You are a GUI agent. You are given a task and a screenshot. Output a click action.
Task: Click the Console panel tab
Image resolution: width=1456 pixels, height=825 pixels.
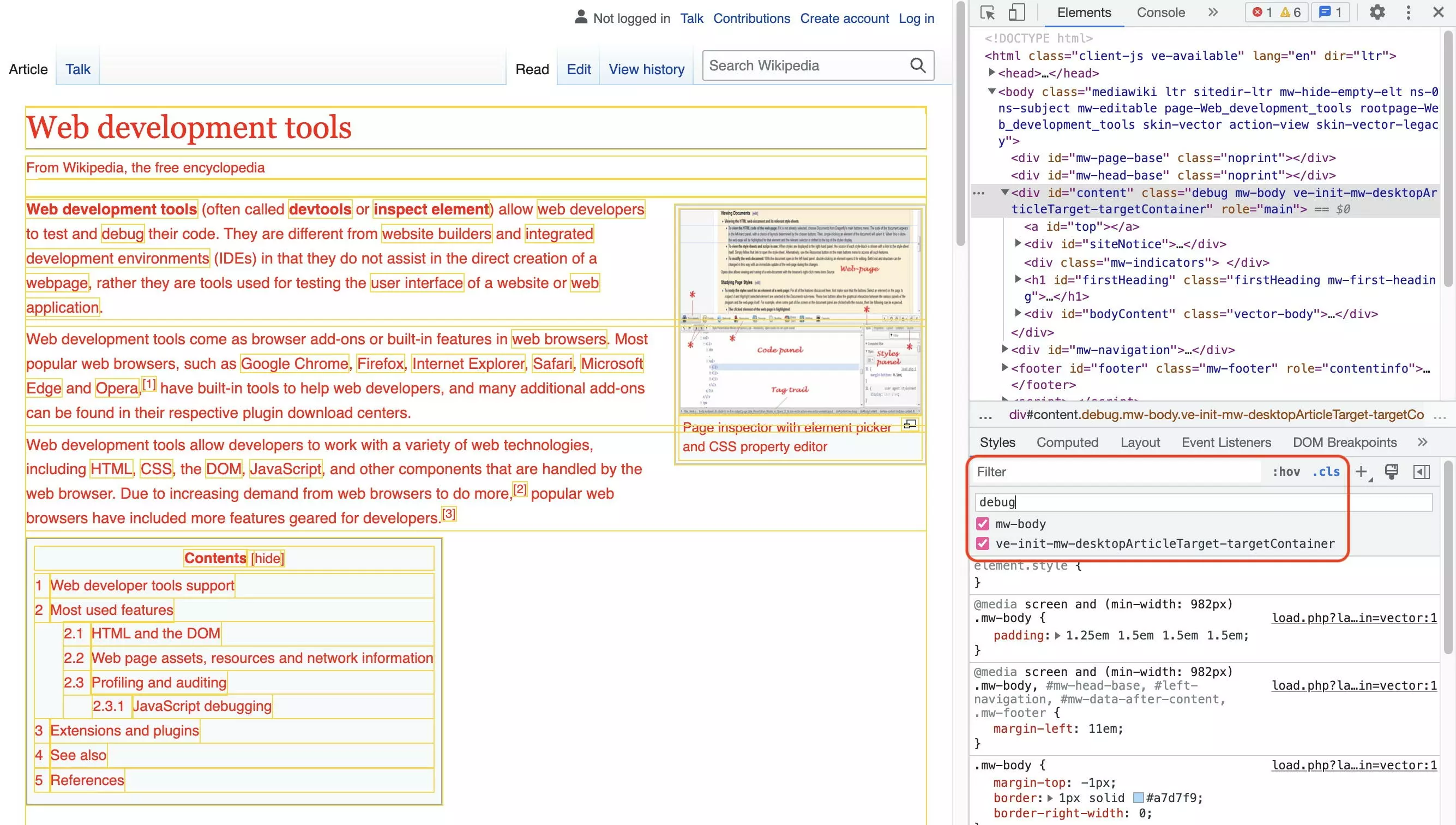1161,11
